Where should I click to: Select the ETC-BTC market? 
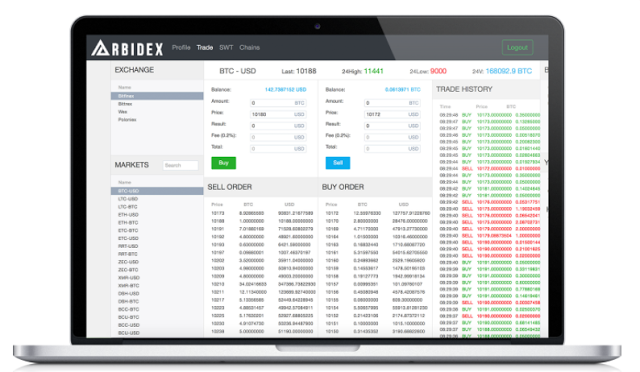[x=157, y=230]
